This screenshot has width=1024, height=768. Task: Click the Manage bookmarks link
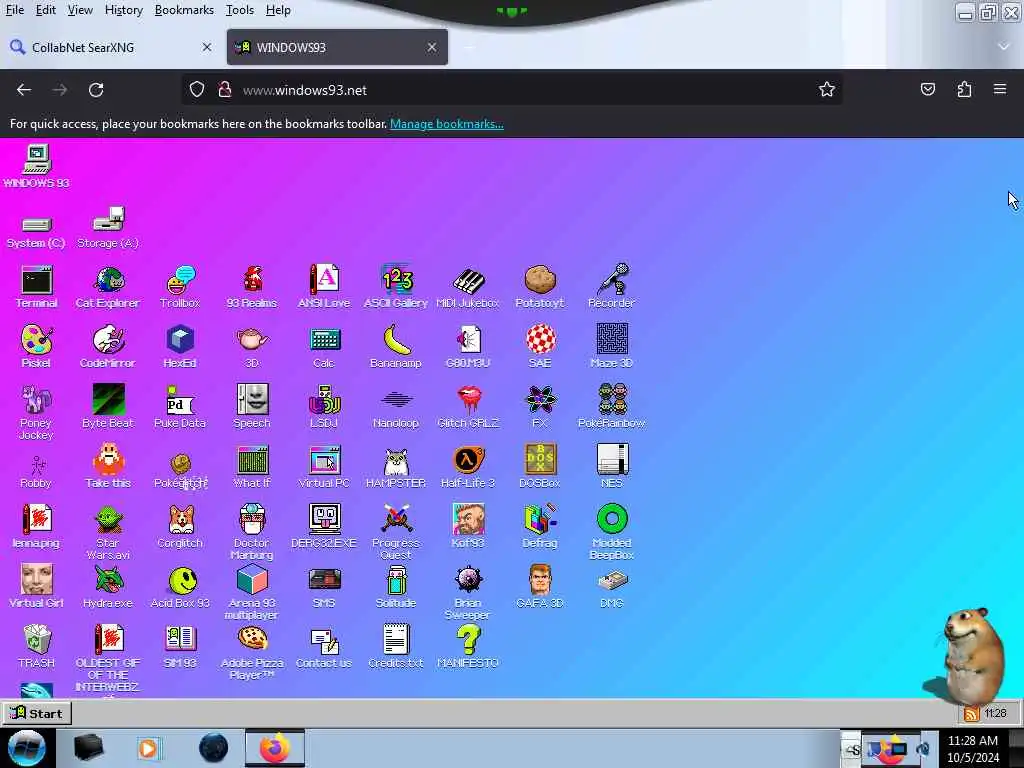[x=447, y=123]
